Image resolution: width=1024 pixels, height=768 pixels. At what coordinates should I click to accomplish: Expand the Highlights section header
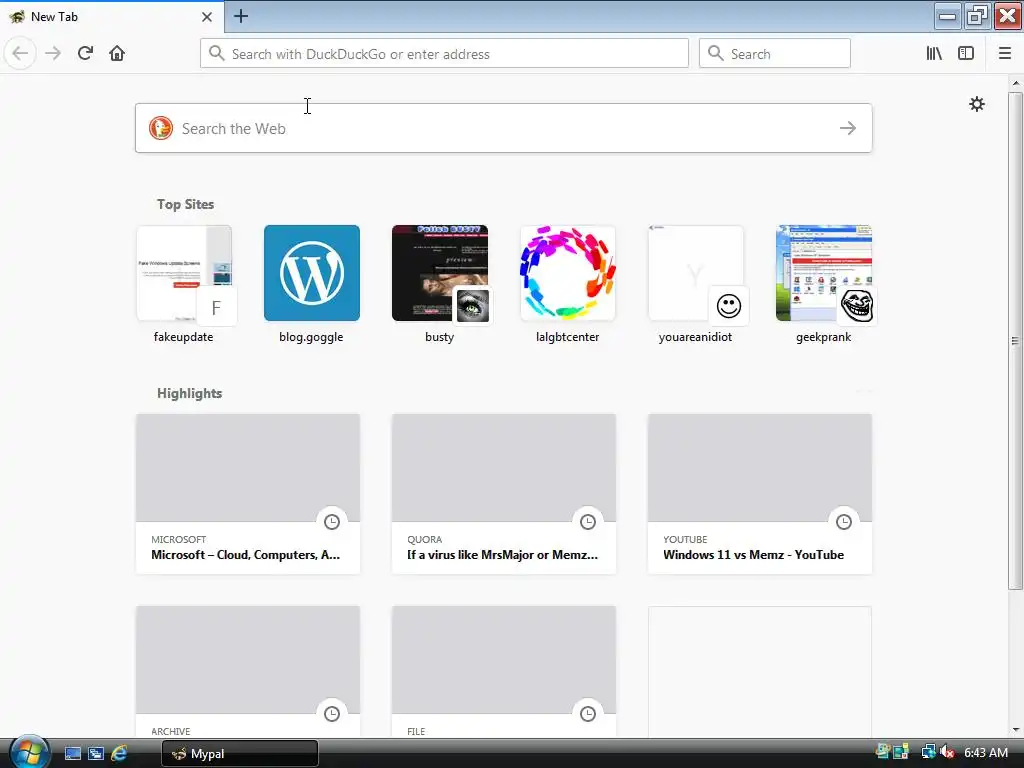tap(189, 393)
